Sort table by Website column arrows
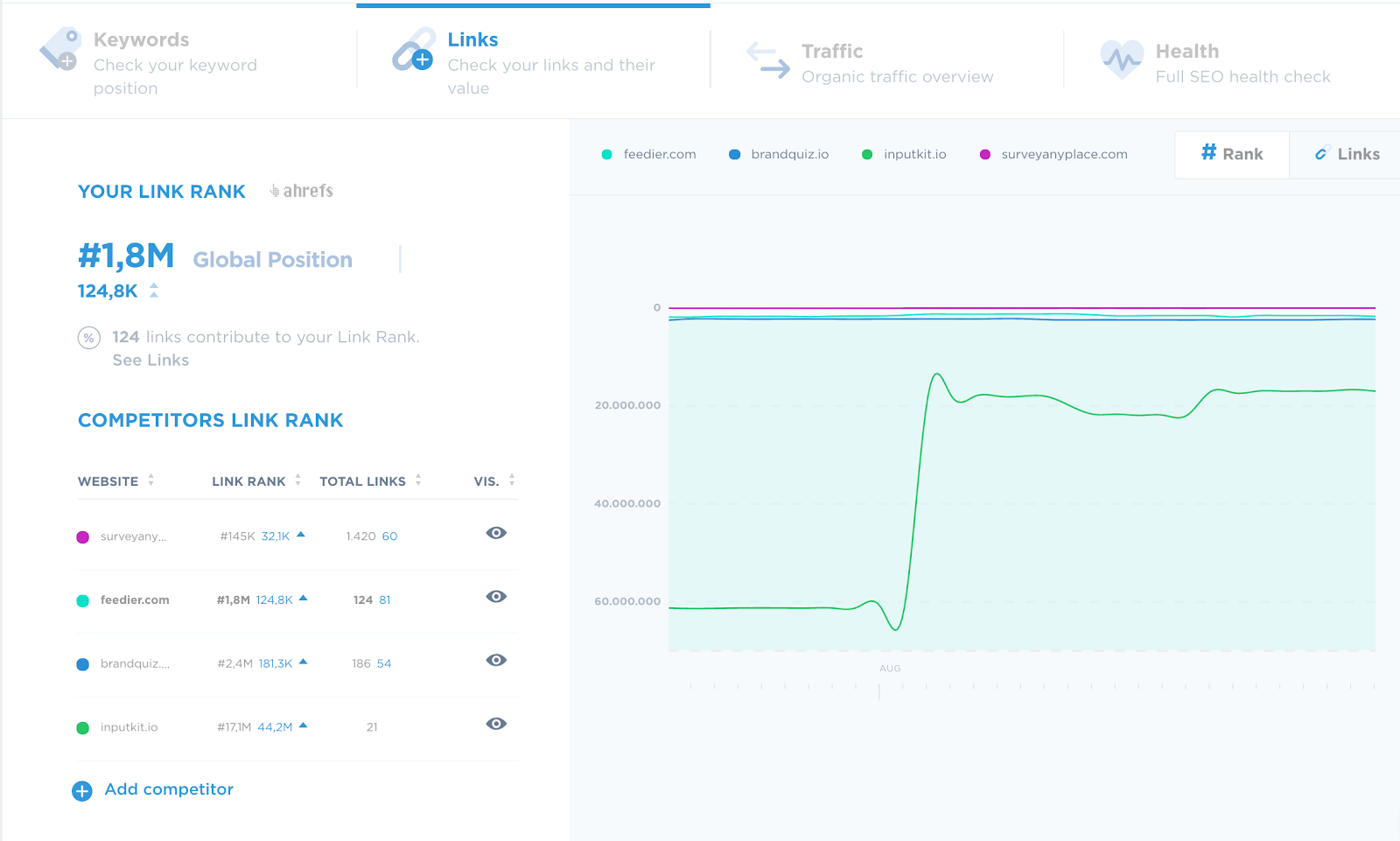Viewport: 1400px width, 841px height. coord(151,480)
